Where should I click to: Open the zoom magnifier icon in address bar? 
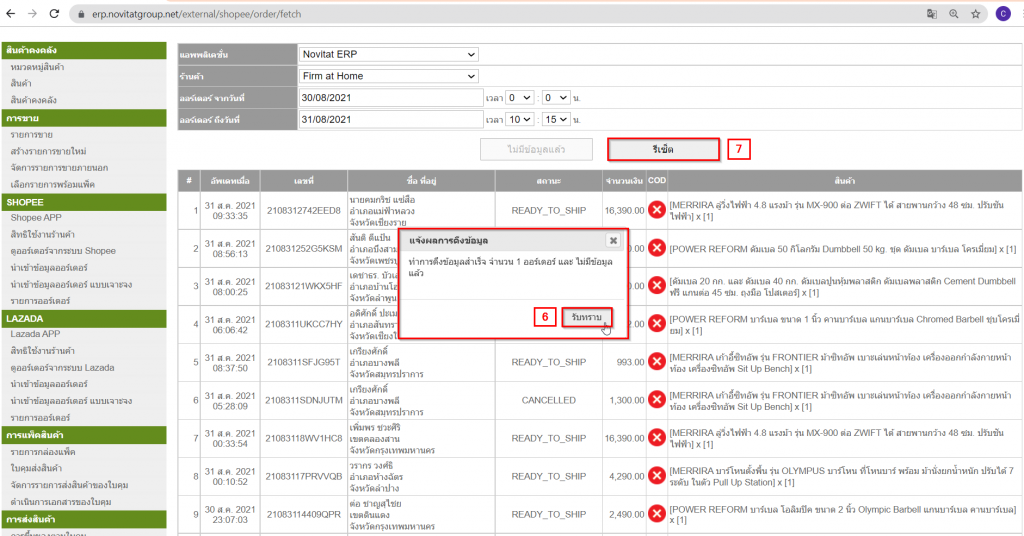point(954,14)
